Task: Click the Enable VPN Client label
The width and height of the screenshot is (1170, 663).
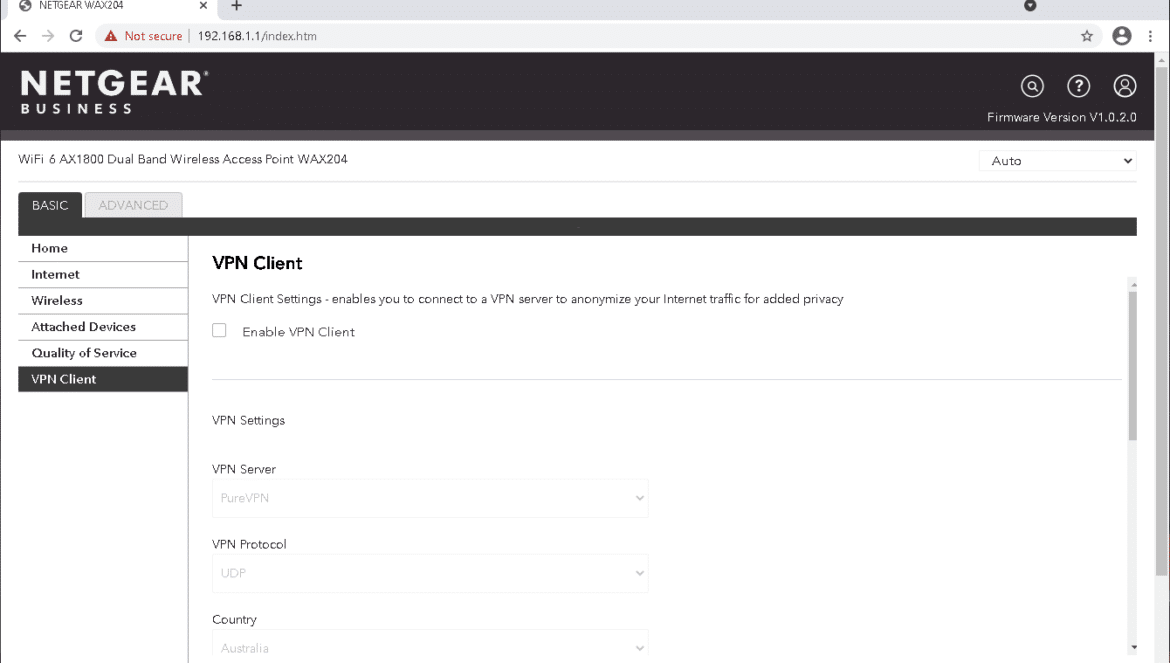Action: pos(298,332)
